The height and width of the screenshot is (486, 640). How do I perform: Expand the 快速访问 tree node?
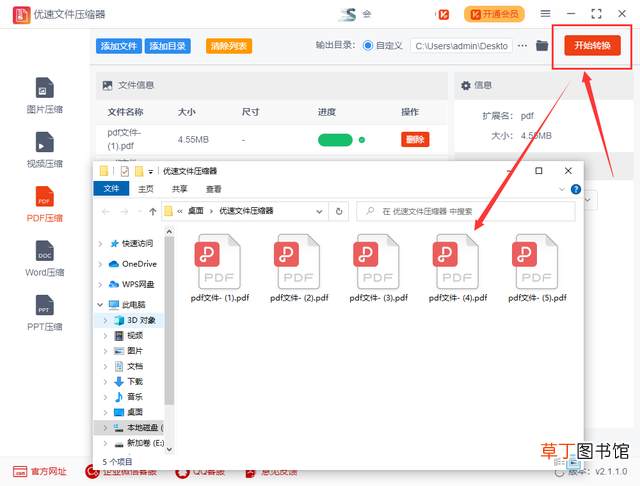pos(100,244)
